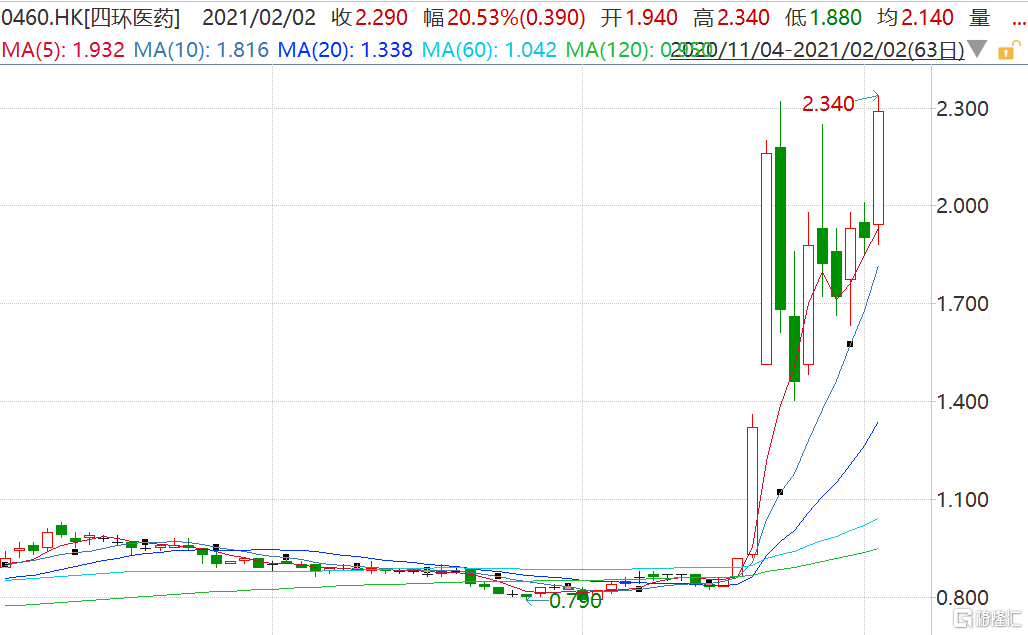1028x635 pixels.
Task: Select the latest red candlestick at 2.290
Action: (879, 167)
